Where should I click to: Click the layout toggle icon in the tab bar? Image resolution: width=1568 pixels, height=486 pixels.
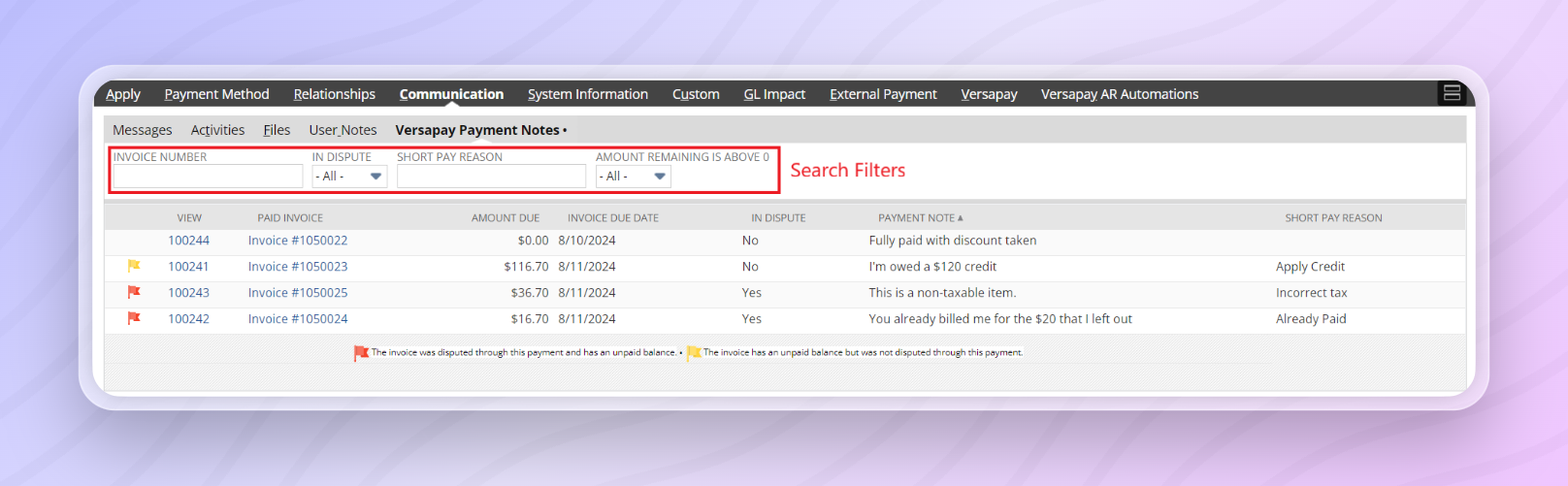[1452, 93]
